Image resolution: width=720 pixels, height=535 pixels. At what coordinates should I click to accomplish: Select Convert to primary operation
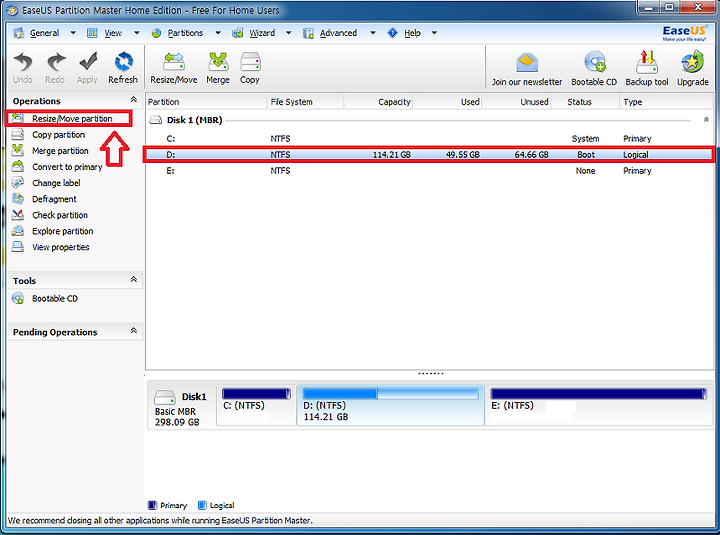(x=67, y=167)
